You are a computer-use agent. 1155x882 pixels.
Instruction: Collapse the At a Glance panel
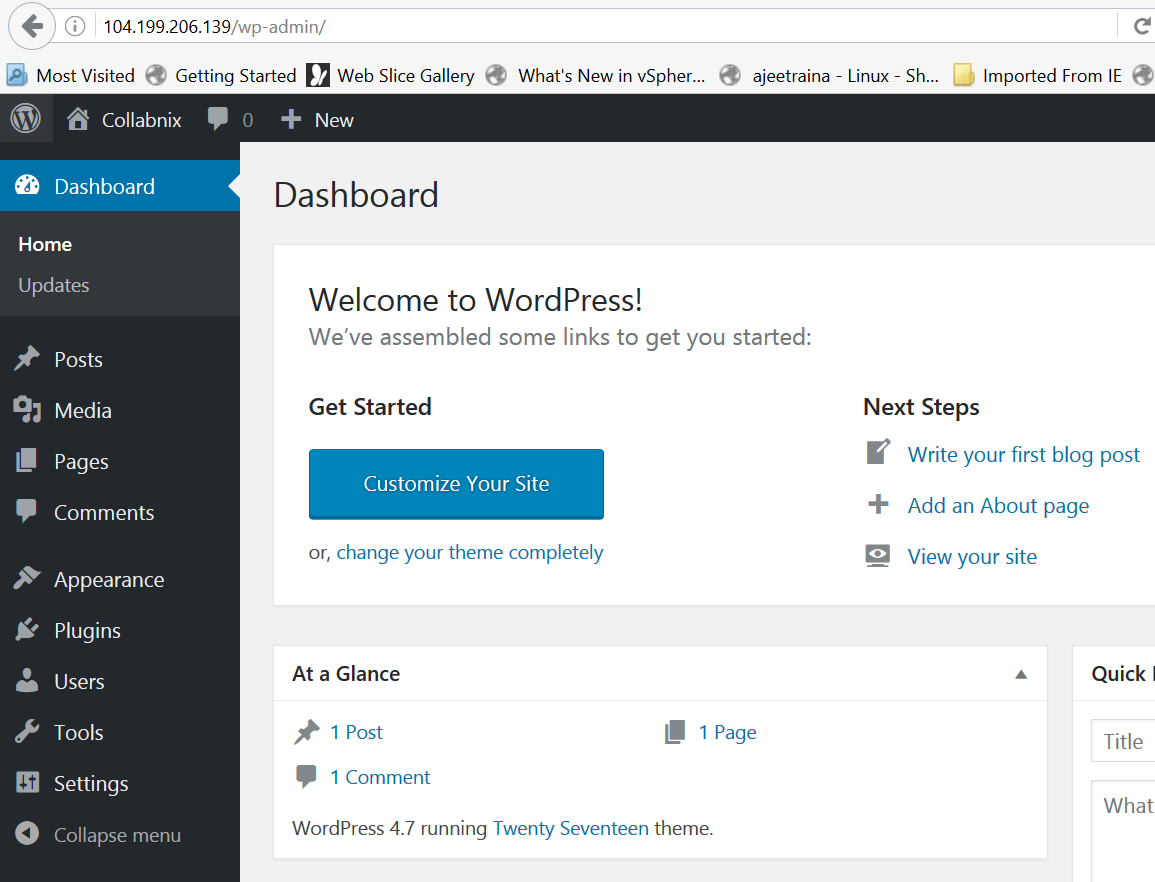1021,674
